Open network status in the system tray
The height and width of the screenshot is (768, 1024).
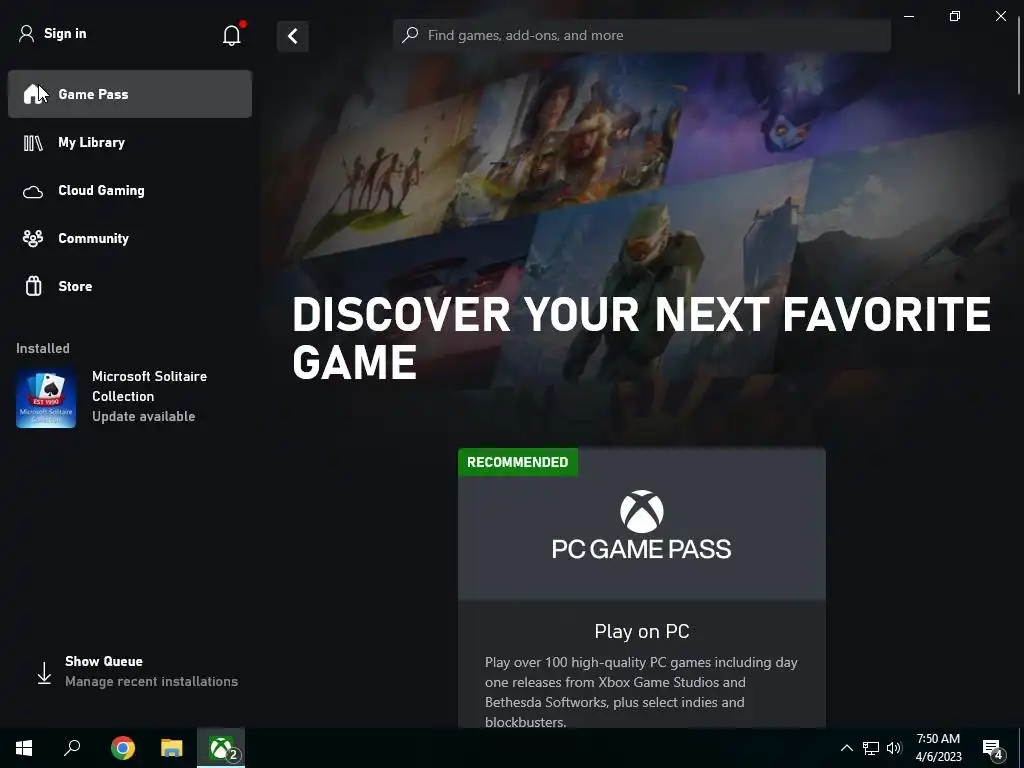871,748
